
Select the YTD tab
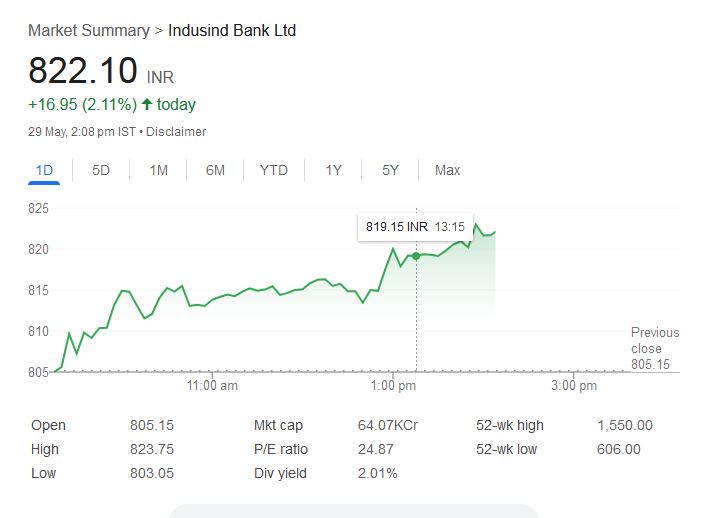click(273, 170)
